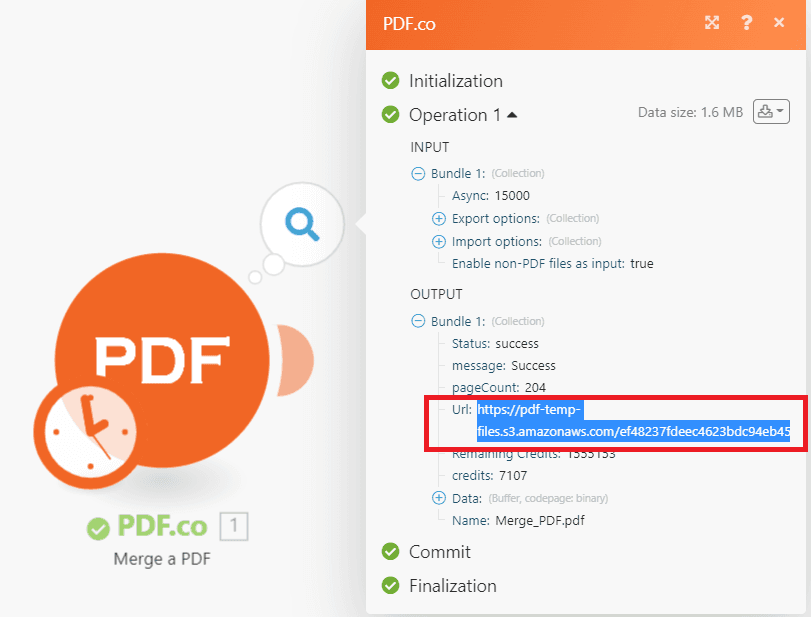This screenshot has height=617, width=811.
Task: Expand the Data buffer item
Action: tap(438, 498)
